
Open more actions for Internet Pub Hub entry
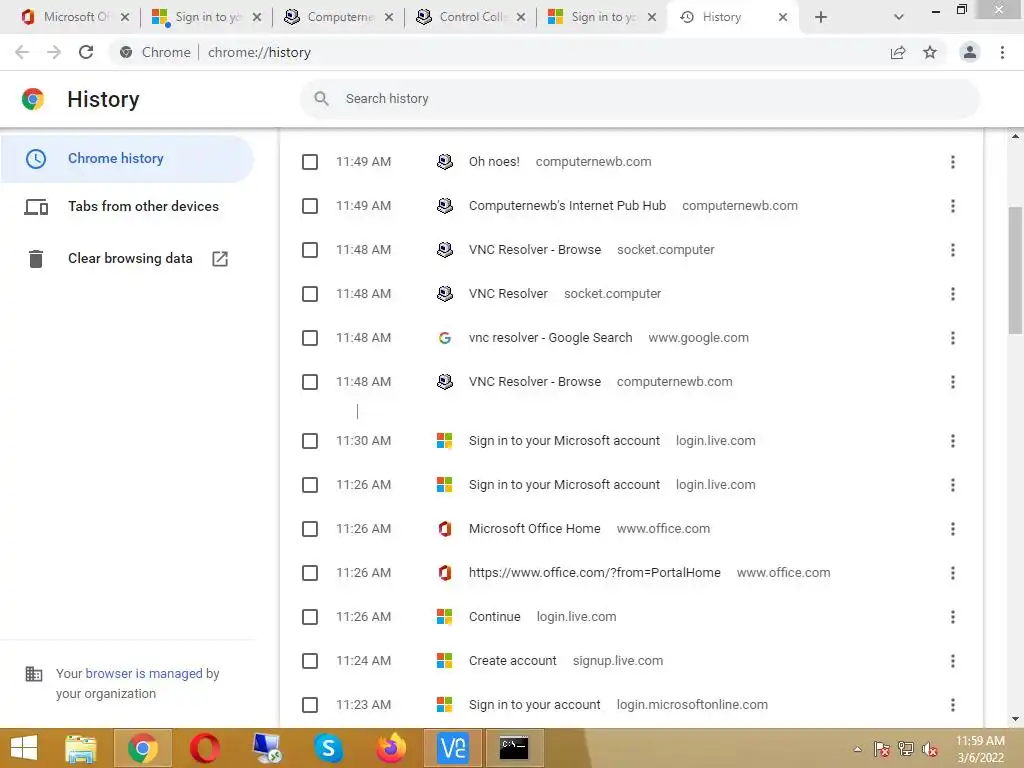coord(953,206)
